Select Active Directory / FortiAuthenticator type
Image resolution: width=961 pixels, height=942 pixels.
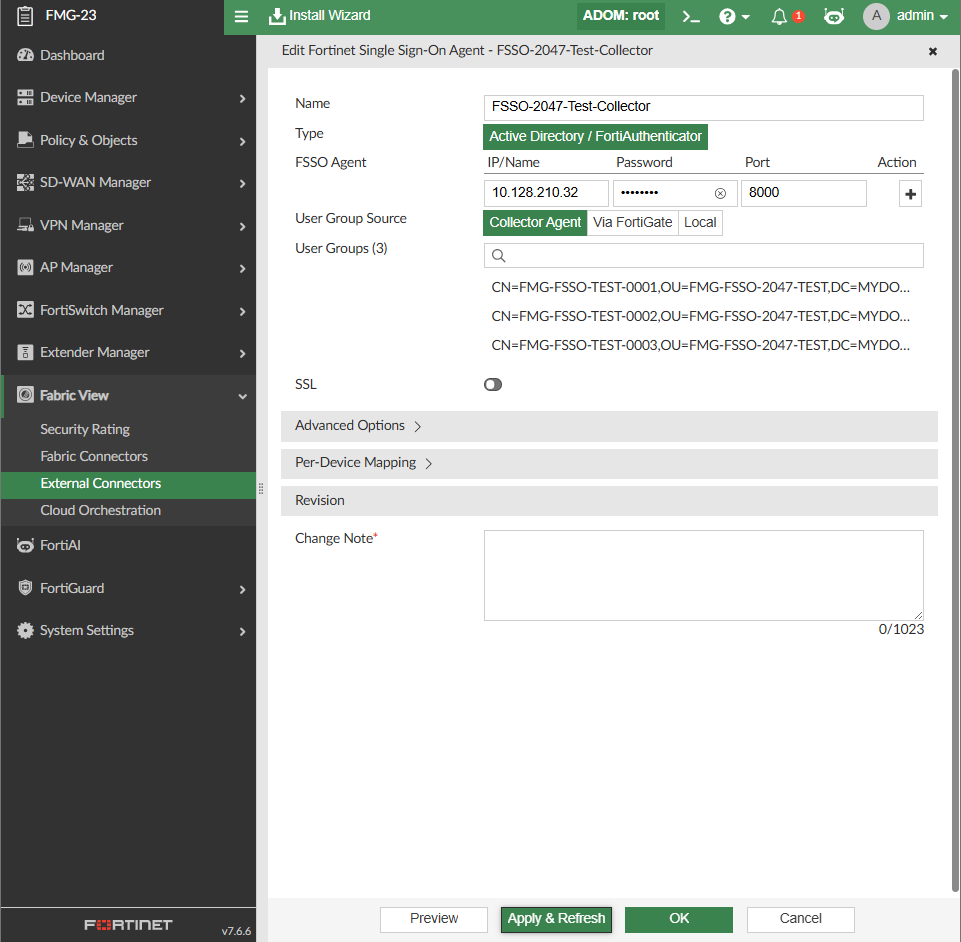click(x=595, y=137)
